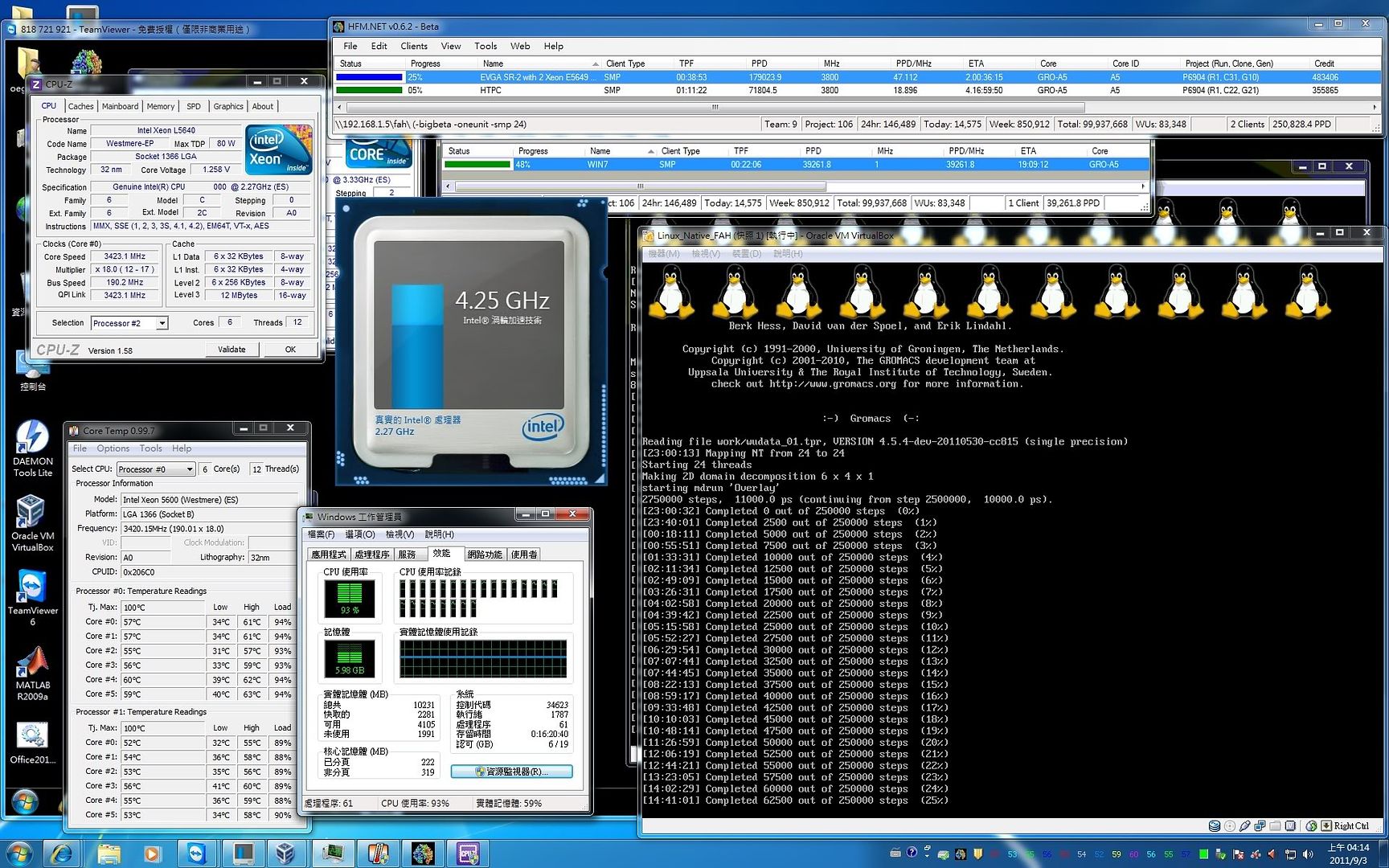Open Task Manager 檔案(F) menu
The image size is (1389, 868).
(321, 534)
